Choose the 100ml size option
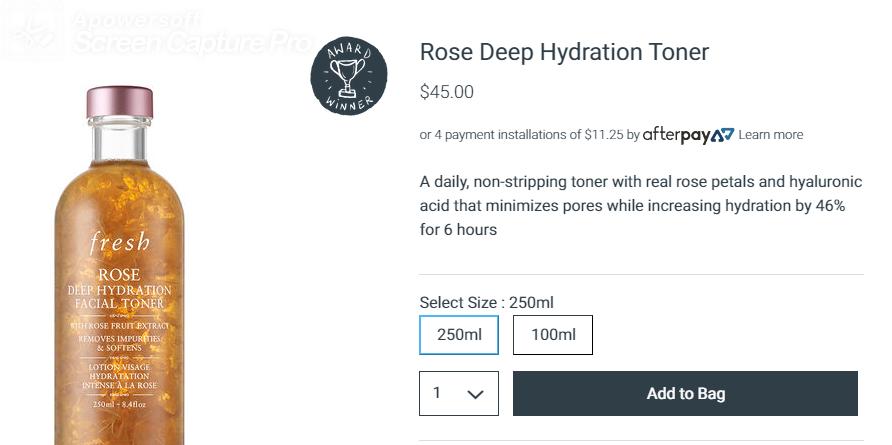This screenshot has height=445, width=892. [x=552, y=335]
